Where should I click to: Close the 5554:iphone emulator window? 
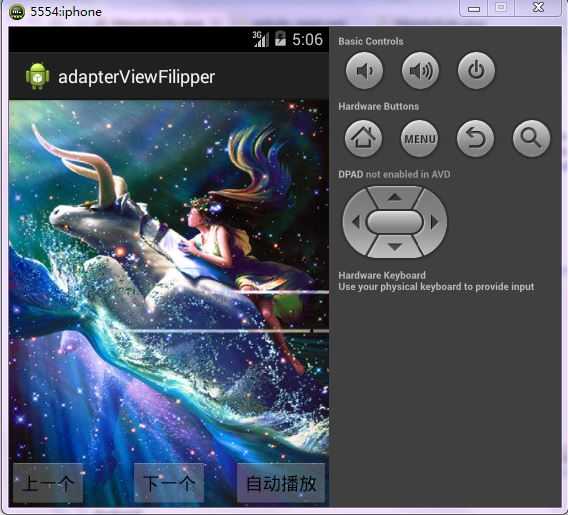538,8
